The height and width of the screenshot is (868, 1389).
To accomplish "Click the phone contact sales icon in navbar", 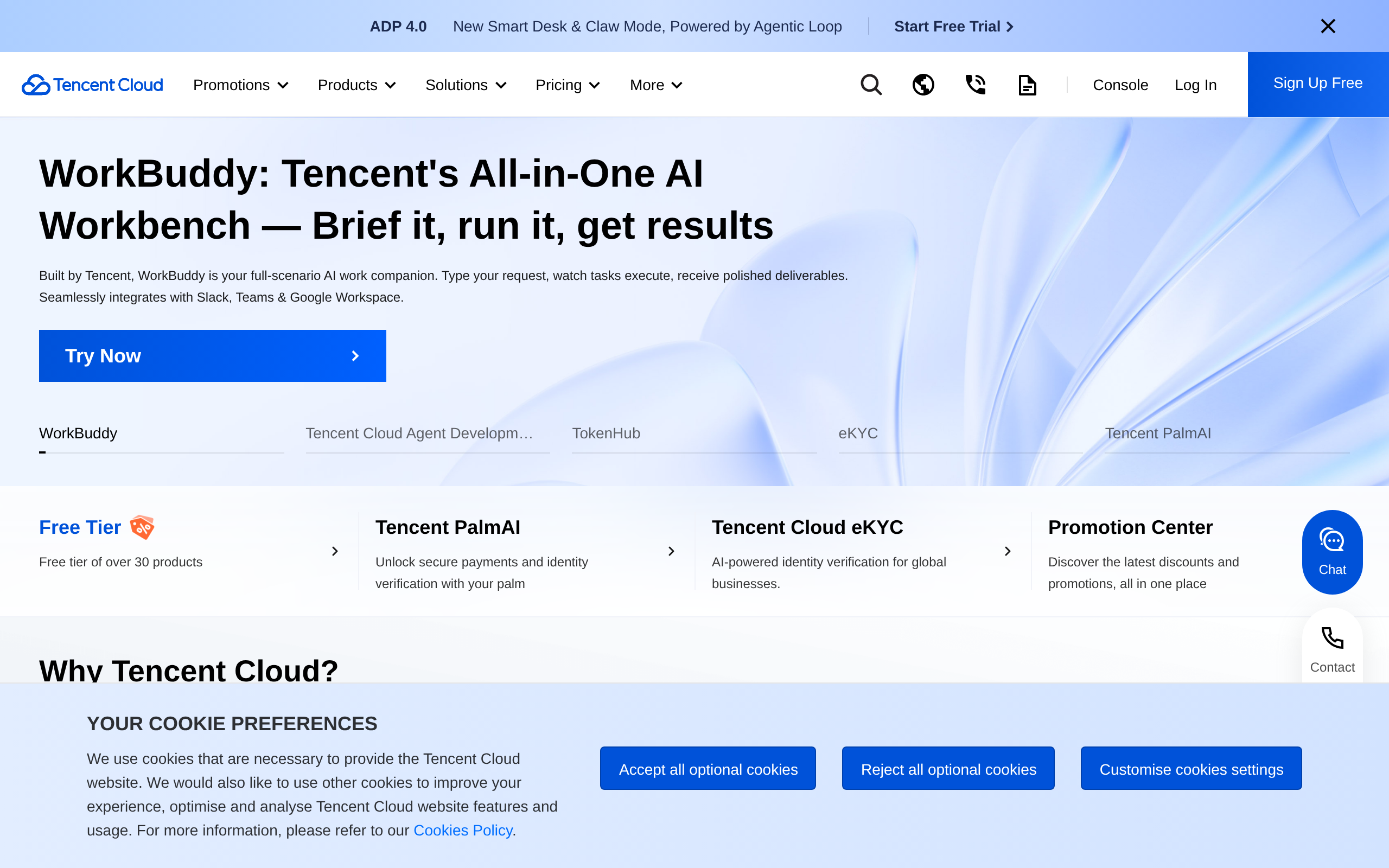I will [975, 85].
